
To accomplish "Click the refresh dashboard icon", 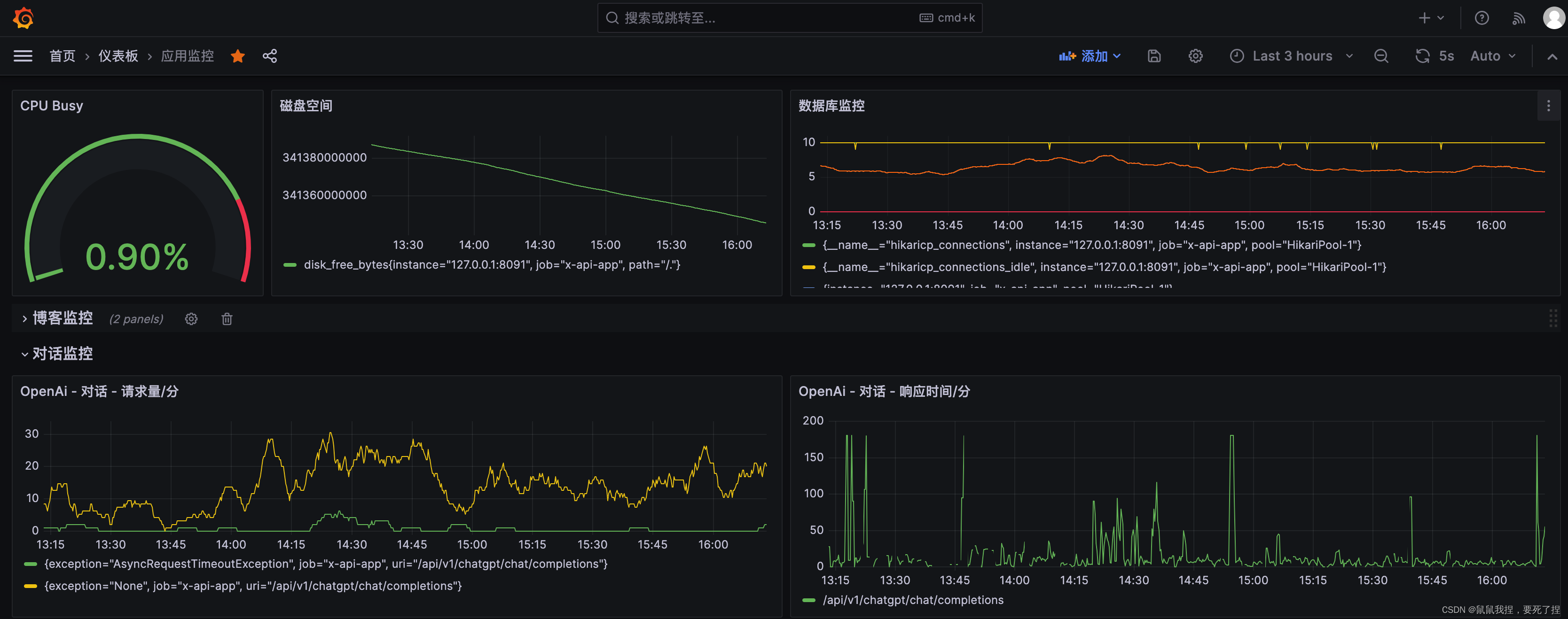I will [x=1422, y=56].
